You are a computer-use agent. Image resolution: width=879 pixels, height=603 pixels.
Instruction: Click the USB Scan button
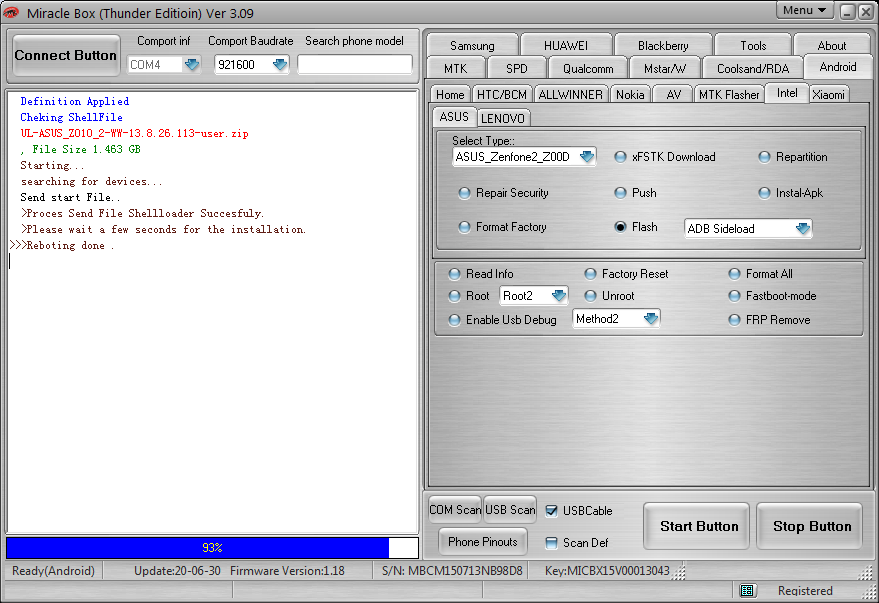pyautogui.click(x=510, y=509)
